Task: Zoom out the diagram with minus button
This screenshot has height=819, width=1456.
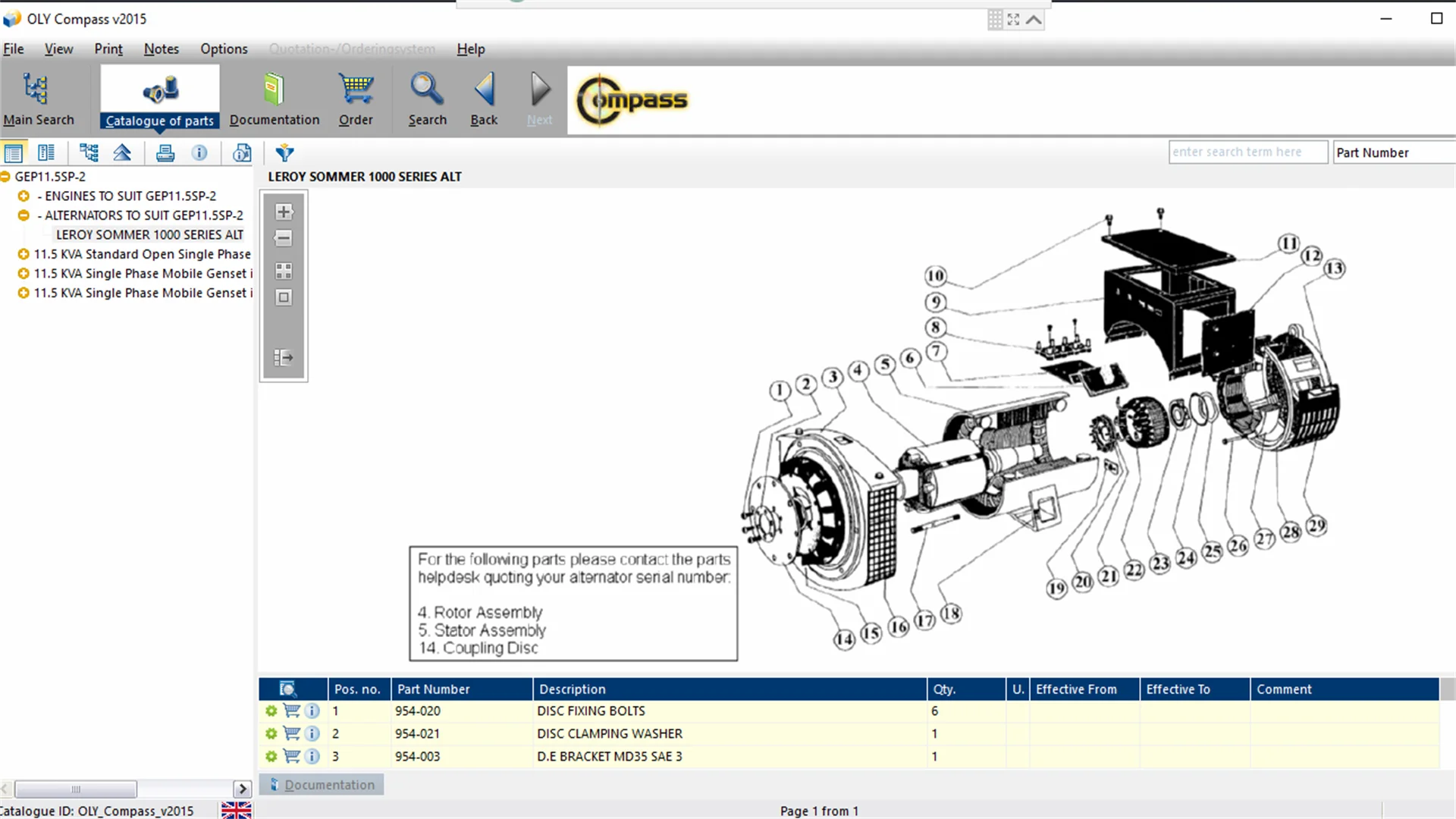Action: click(284, 238)
